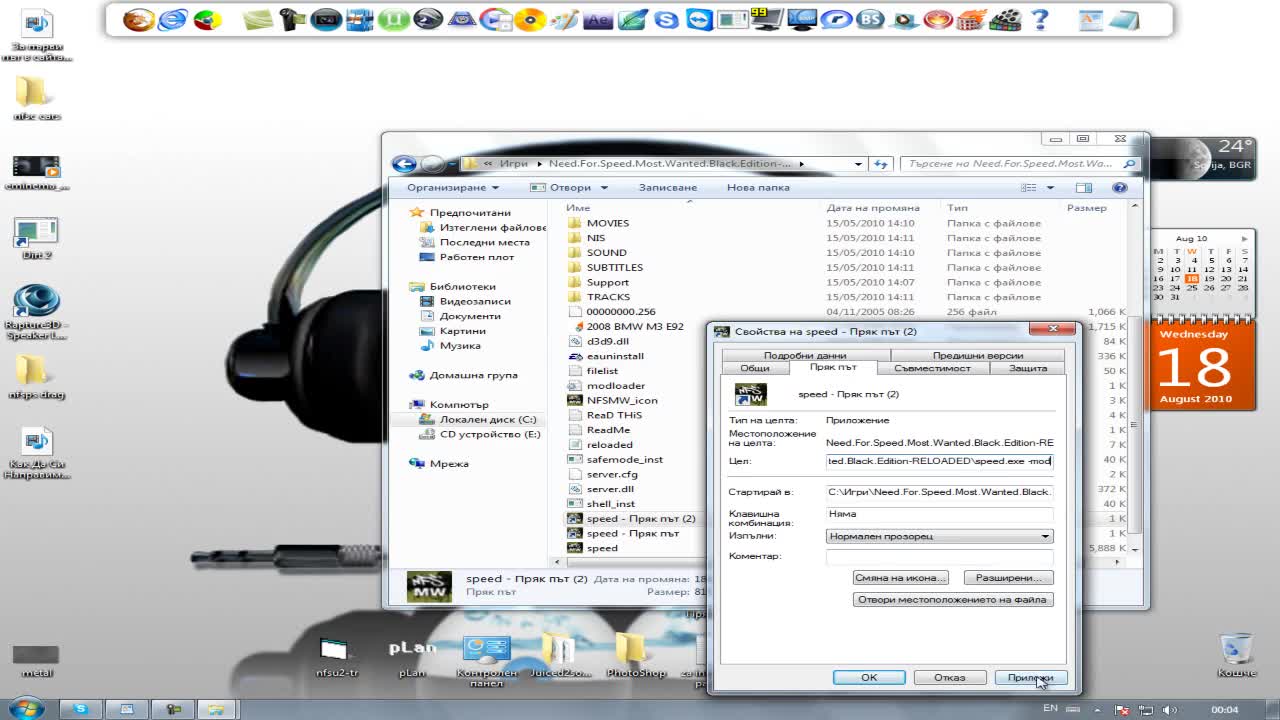The height and width of the screenshot is (720, 1280).
Task: Click the Разширени button
Action: [x=1008, y=577]
